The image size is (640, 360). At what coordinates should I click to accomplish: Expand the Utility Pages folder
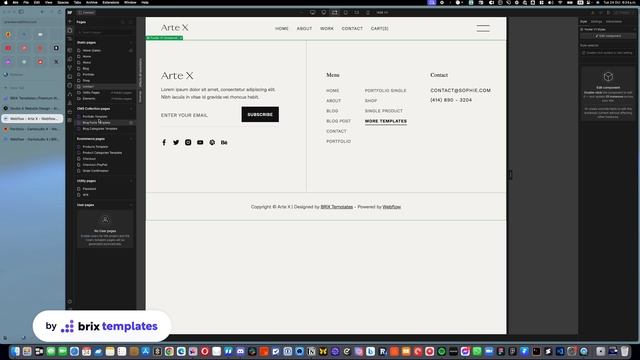tap(105, 93)
